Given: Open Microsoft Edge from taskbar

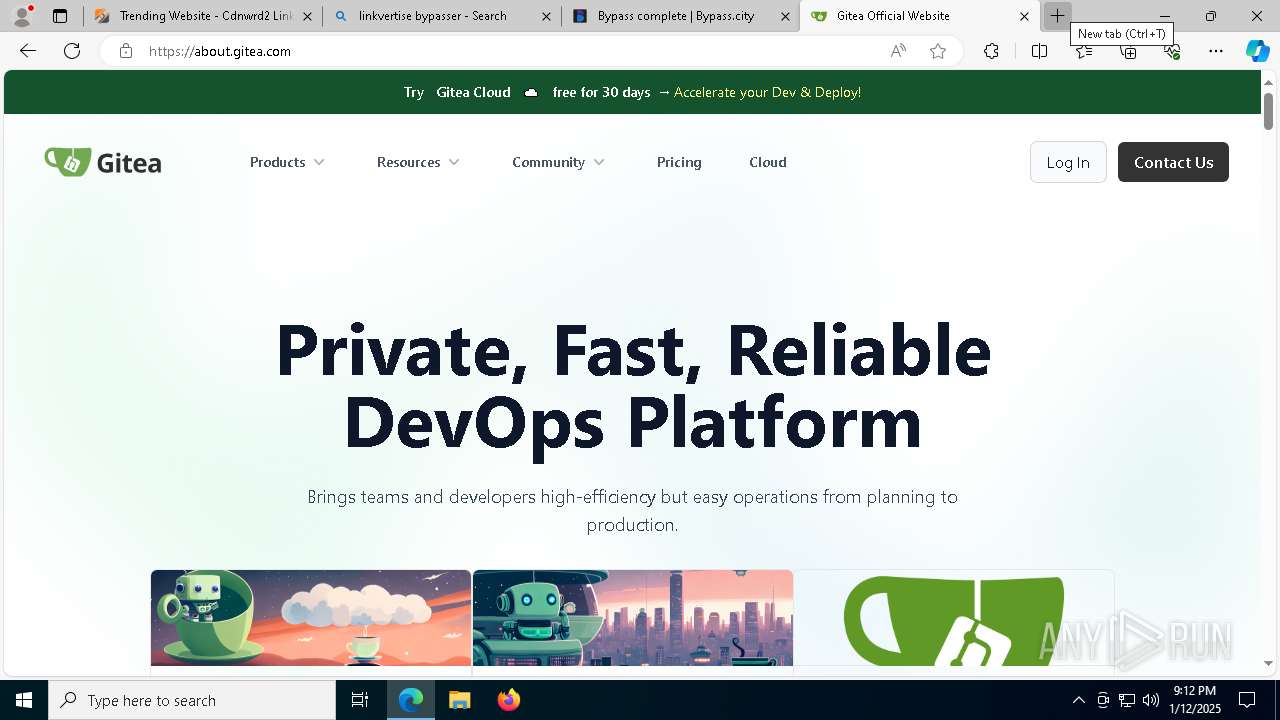Looking at the screenshot, I should [411, 700].
